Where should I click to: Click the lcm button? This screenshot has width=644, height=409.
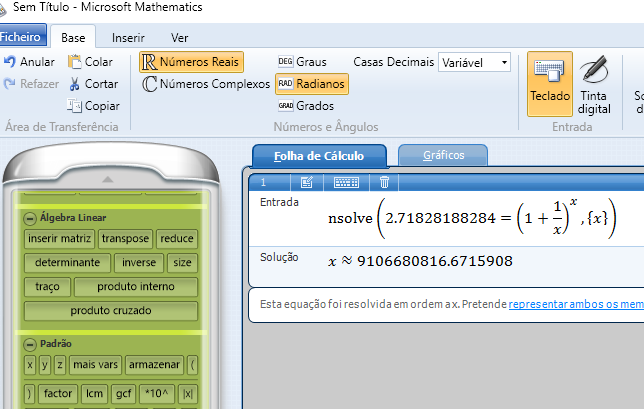coord(94,394)
